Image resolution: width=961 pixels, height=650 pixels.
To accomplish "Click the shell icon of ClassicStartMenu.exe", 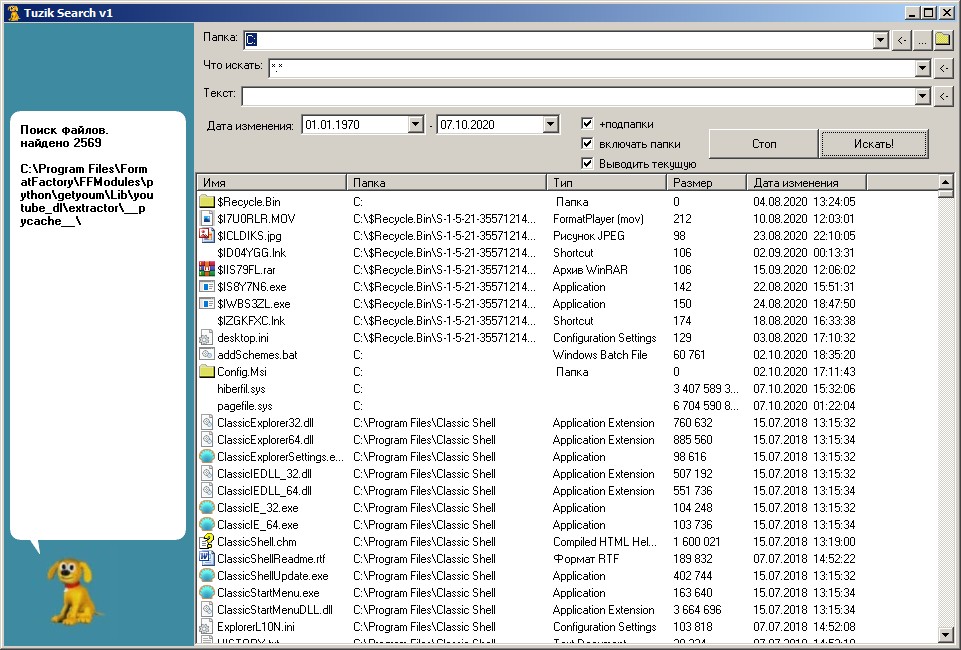I will click(x=207, y=593).
